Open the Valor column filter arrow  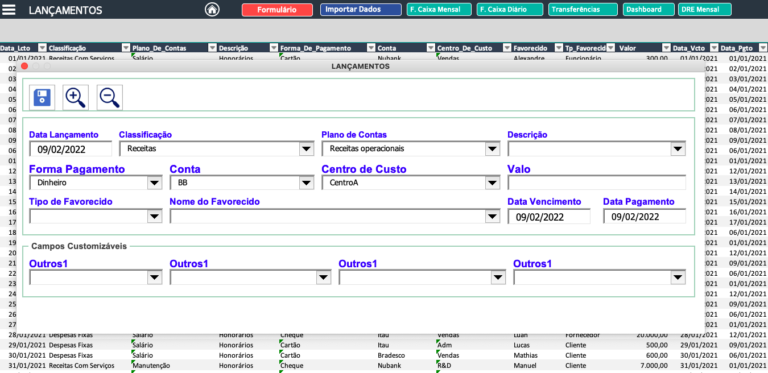pyautogui.click(x=666, y=47)
